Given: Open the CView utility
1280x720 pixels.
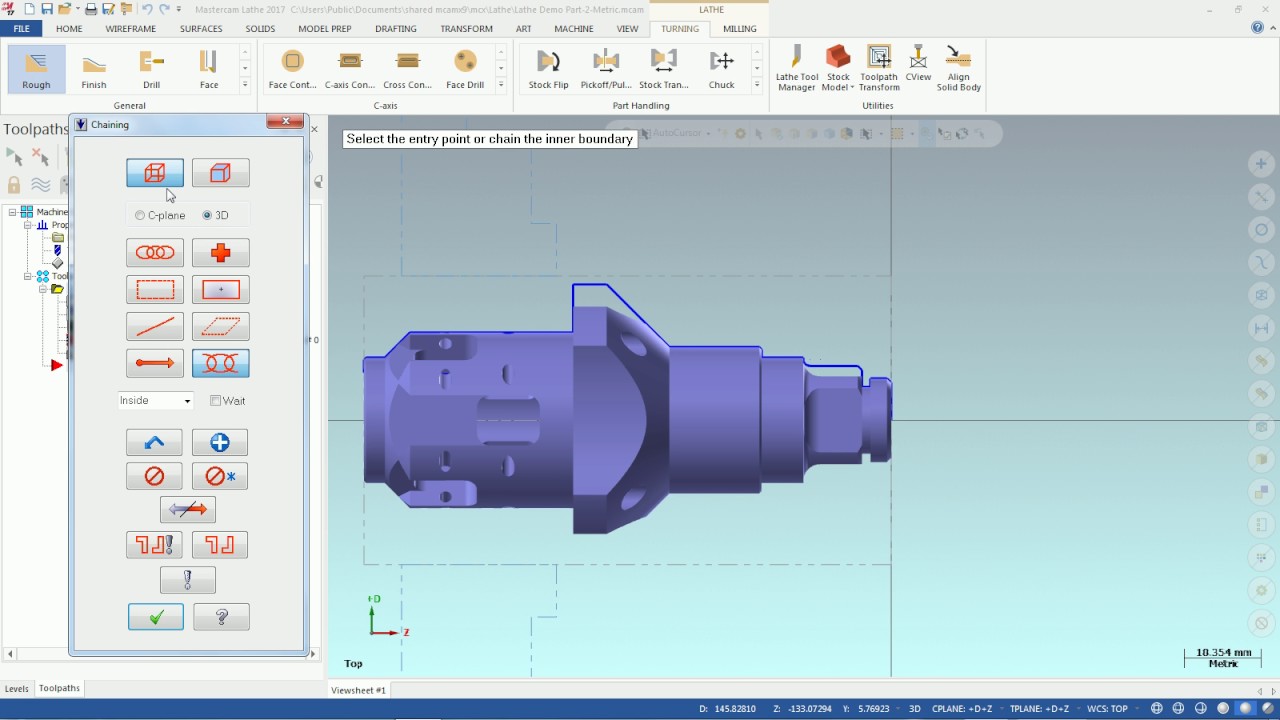Looking at the screenshot, I should point(918,64).
